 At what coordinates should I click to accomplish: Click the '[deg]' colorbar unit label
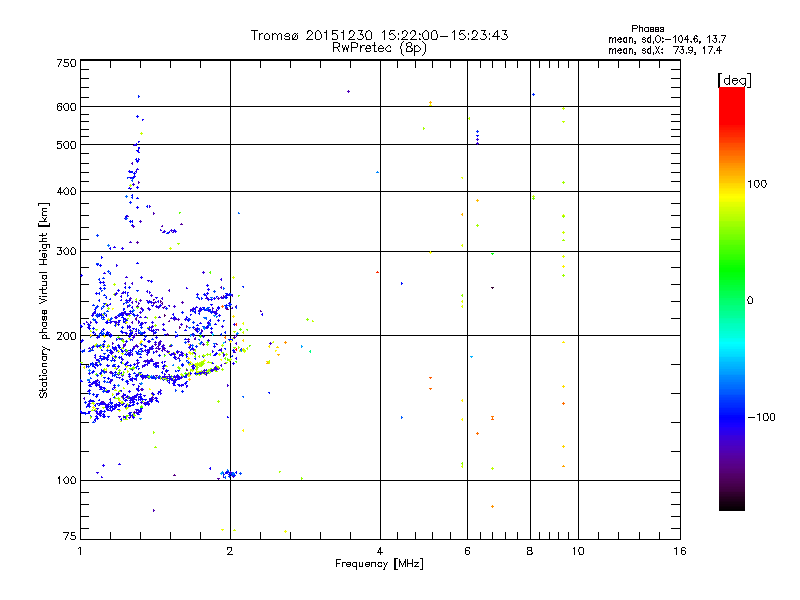734,80
